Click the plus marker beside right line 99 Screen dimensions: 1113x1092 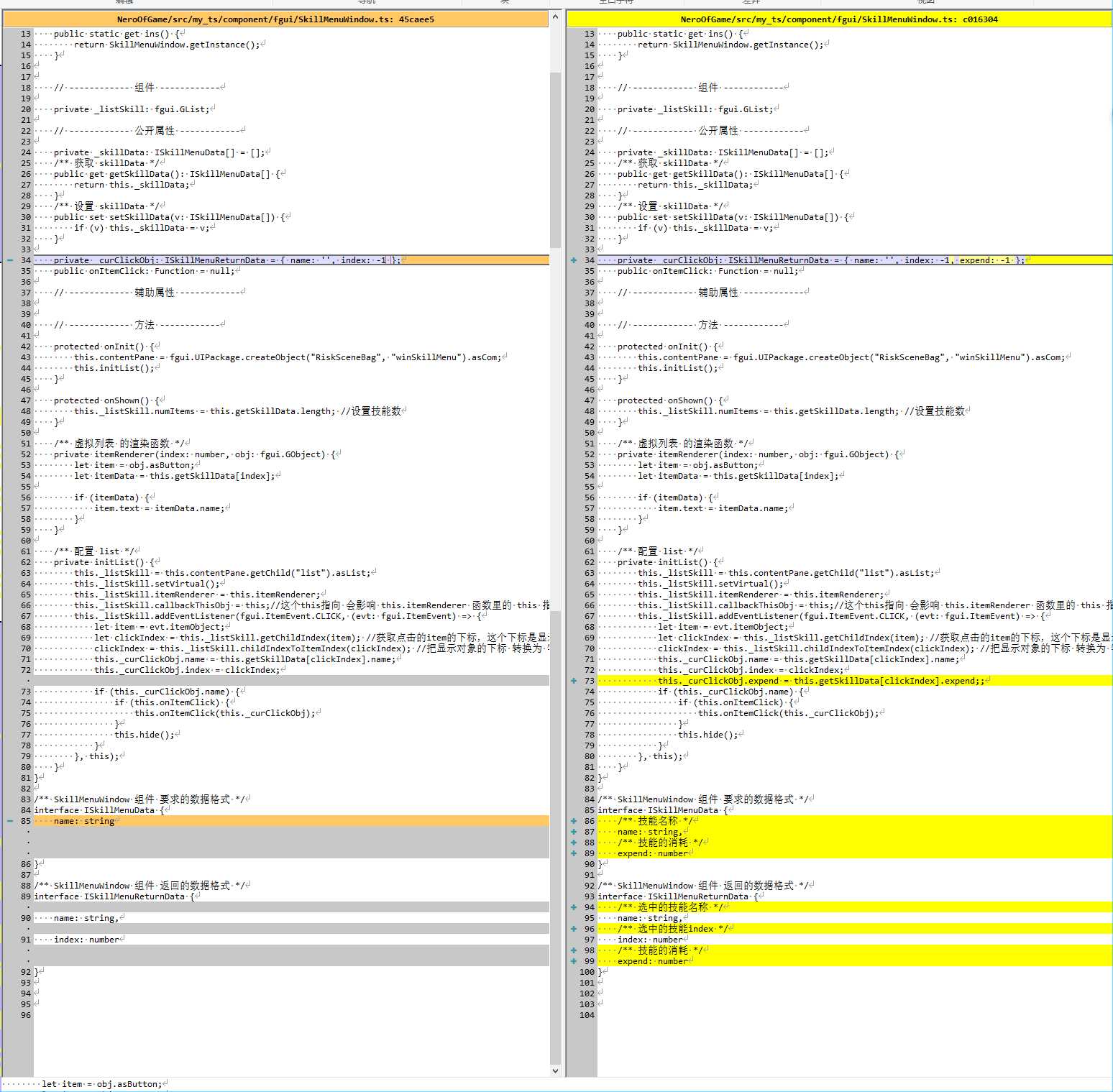point(574,961)
